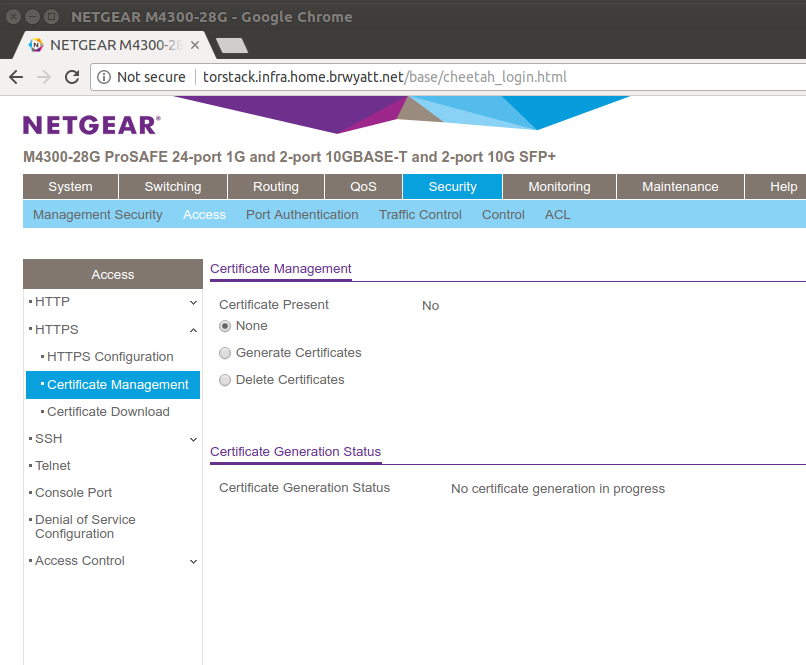The width and height of the screenshot is (806, 665).
Task: Close the NETGEAR M4300 browser tab
Action: point(195,45)
